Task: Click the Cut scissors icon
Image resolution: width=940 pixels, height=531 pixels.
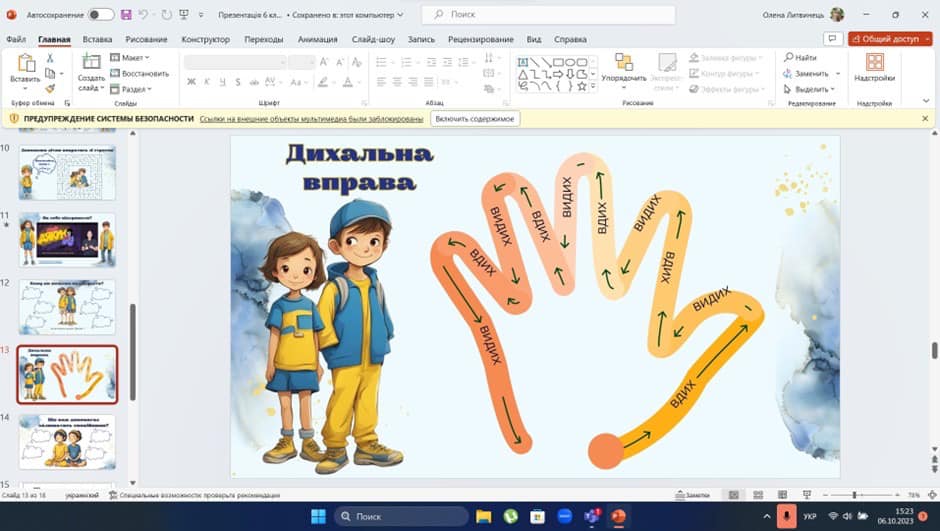Action: pos(50,59)
